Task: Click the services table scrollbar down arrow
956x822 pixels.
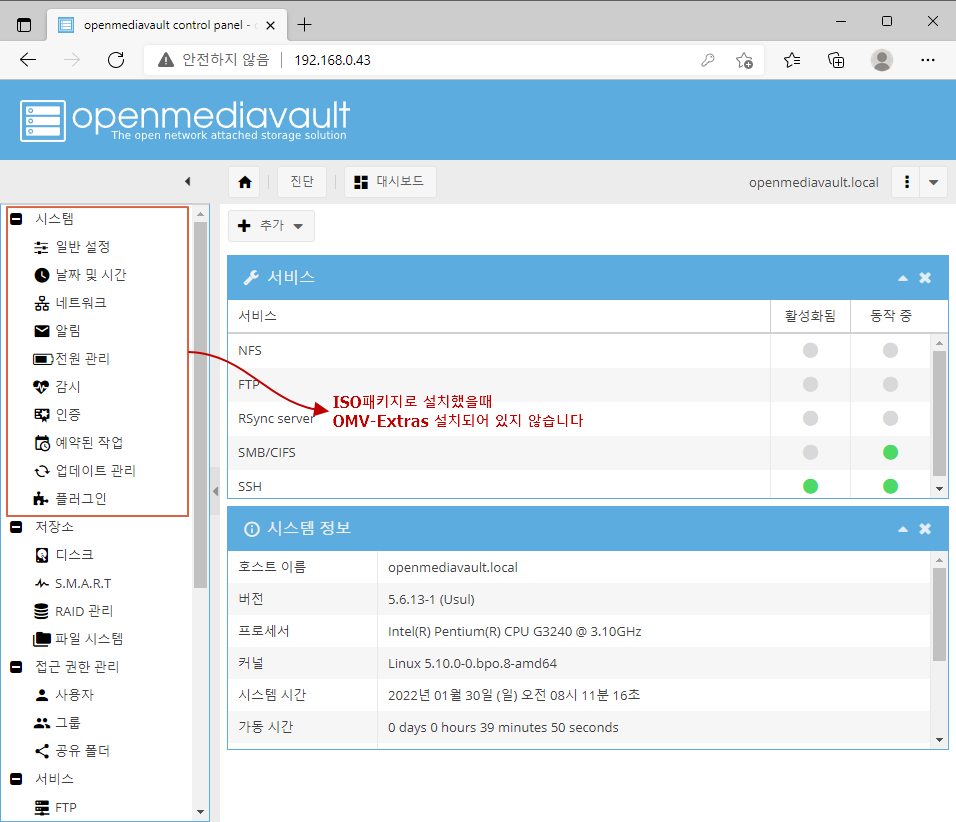Action: [x=940, y=489]
